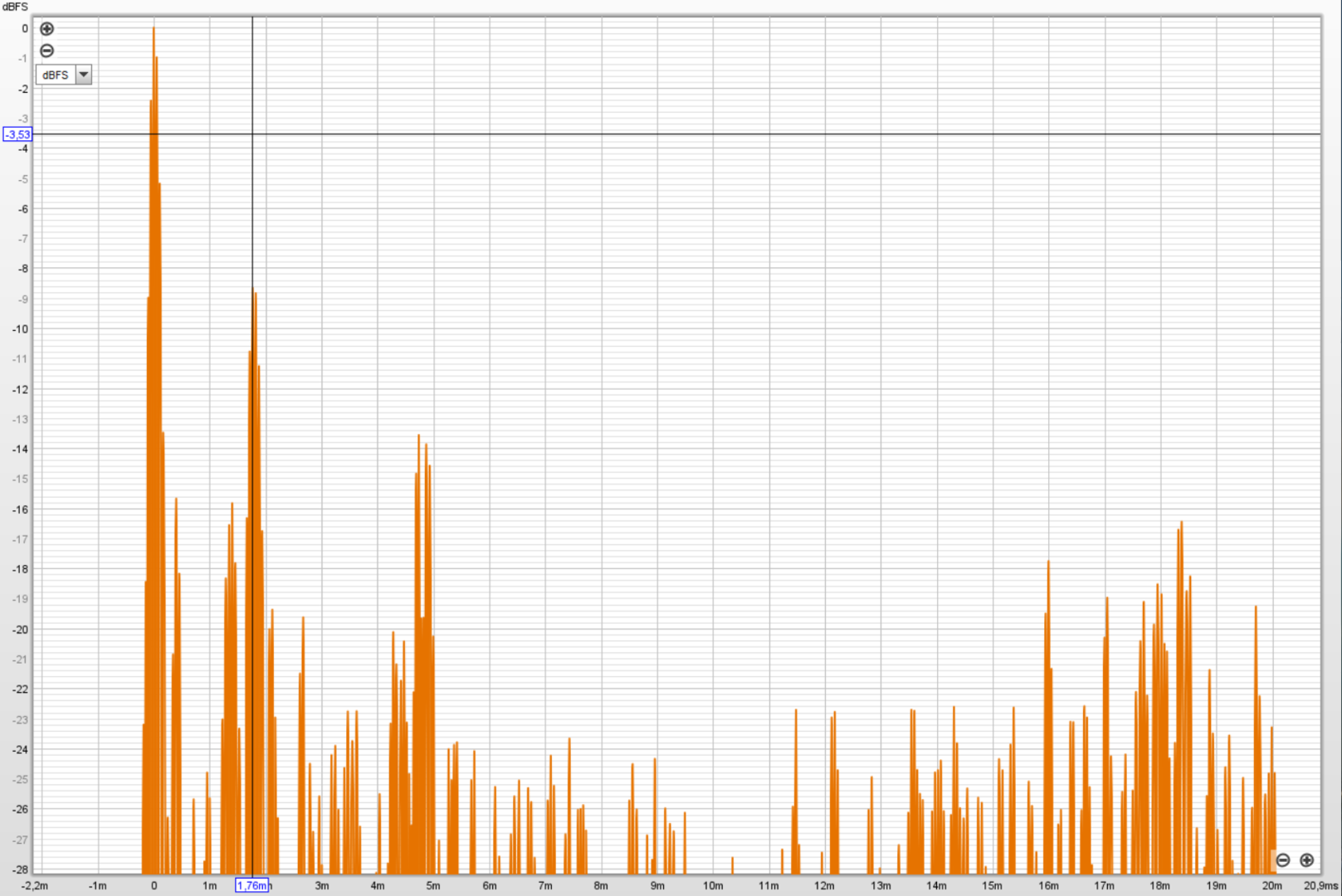
Task: Select the 15m label on the time axis
Action: coord(992,886)
